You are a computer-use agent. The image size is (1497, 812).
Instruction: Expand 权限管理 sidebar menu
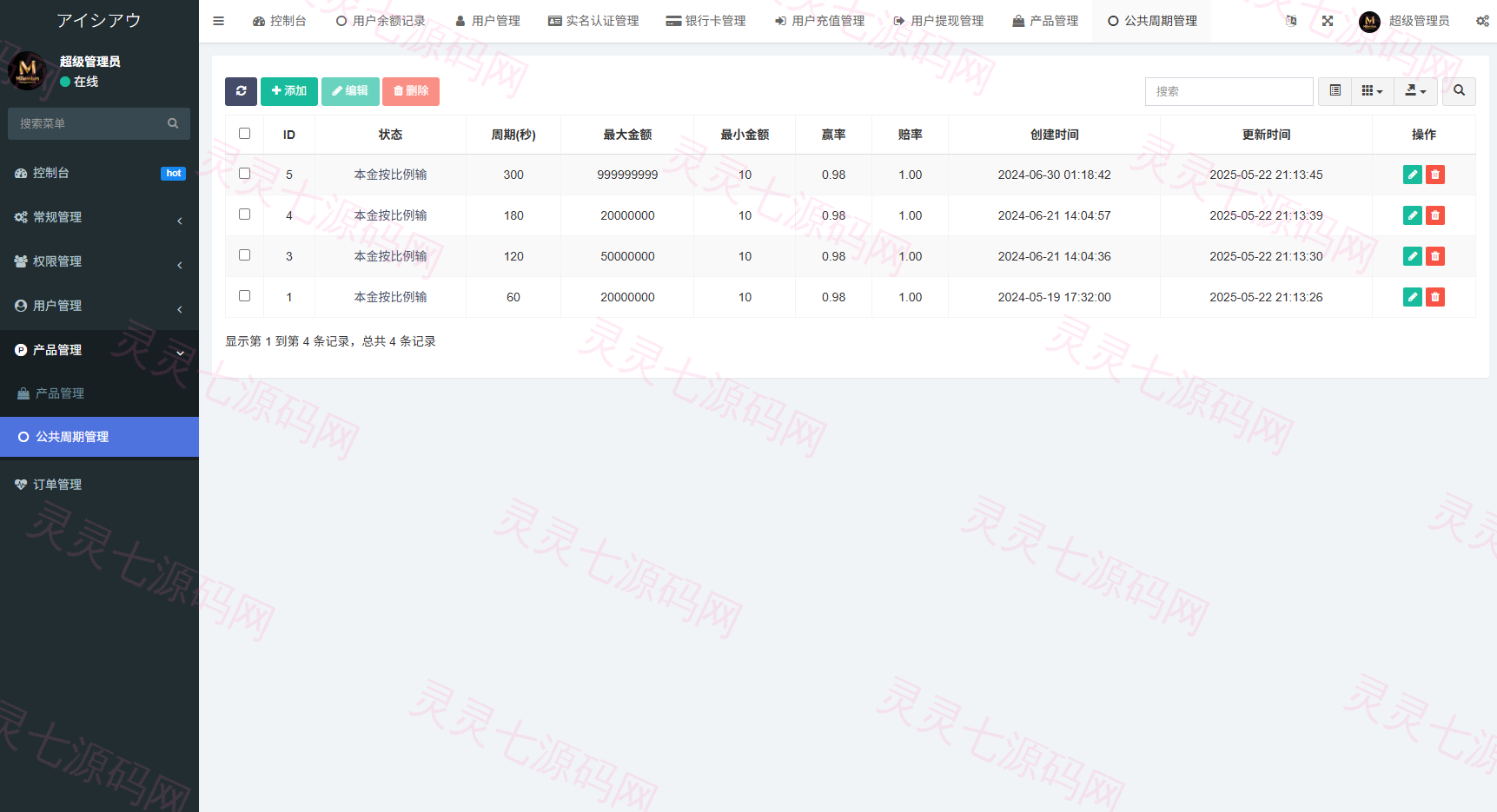[99, 261]
